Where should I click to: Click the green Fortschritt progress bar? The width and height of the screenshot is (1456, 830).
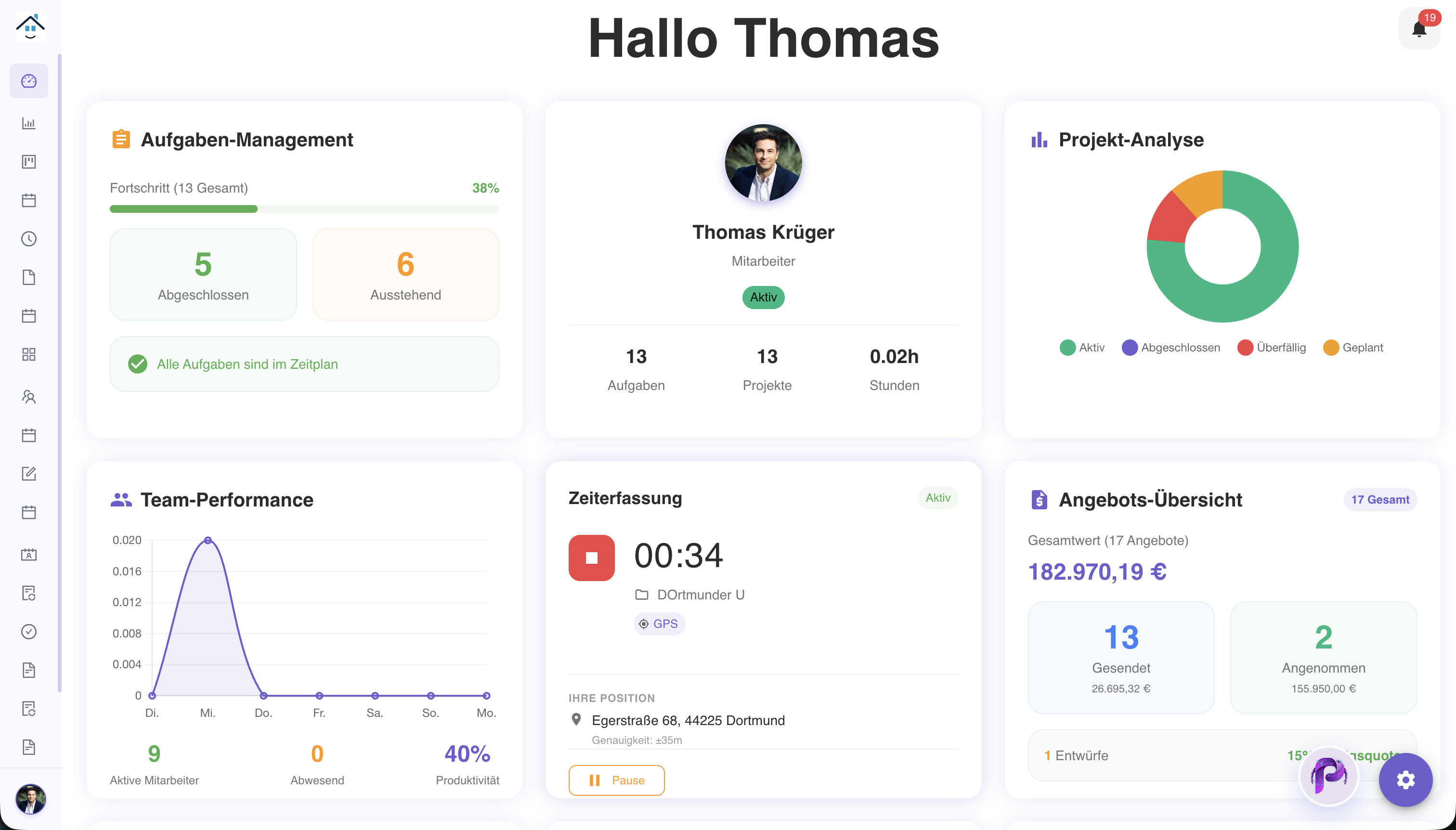pyautogui.click(x=183, y=208)
